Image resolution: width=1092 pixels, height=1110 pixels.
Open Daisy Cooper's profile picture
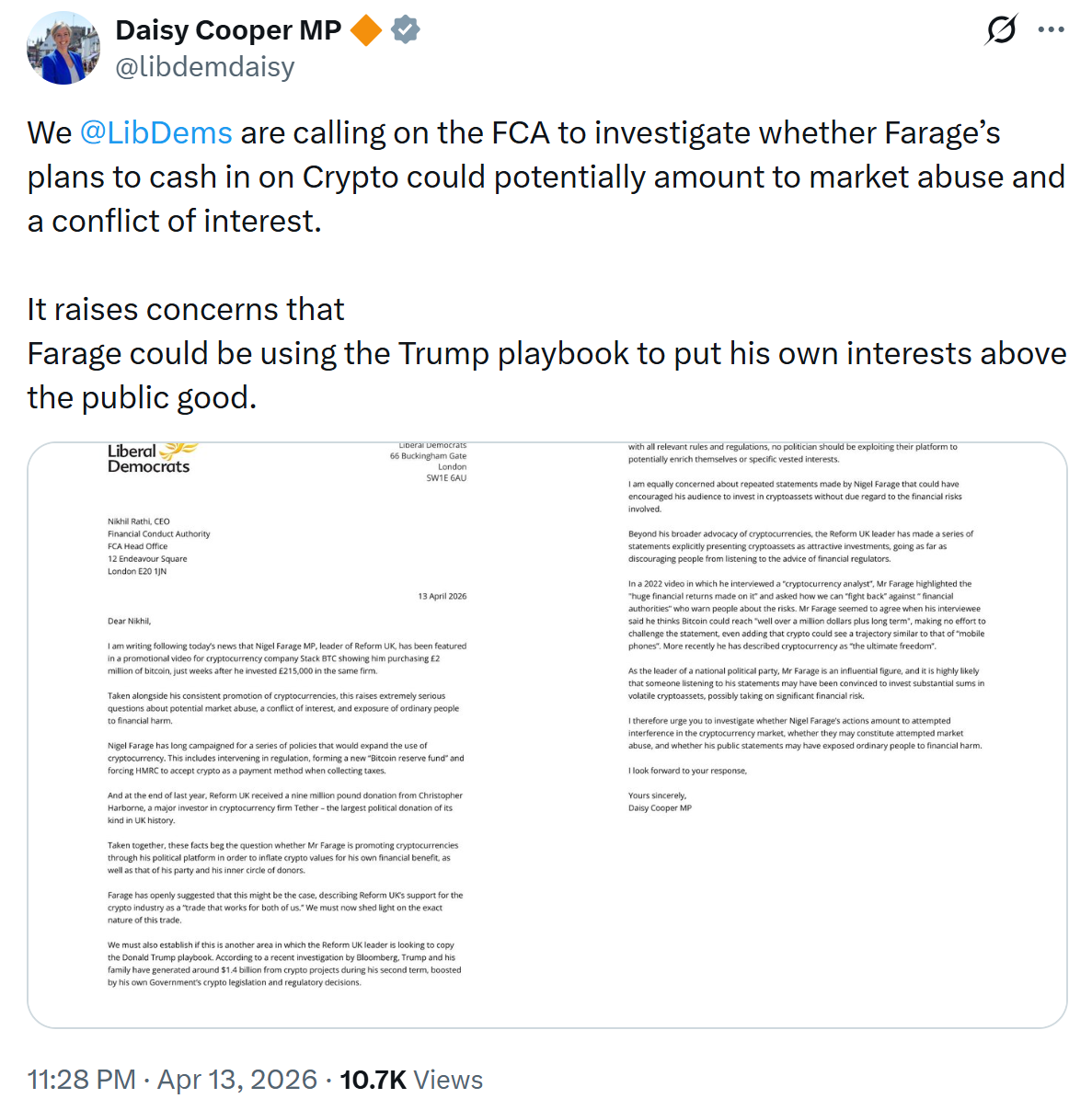[63, 48]
